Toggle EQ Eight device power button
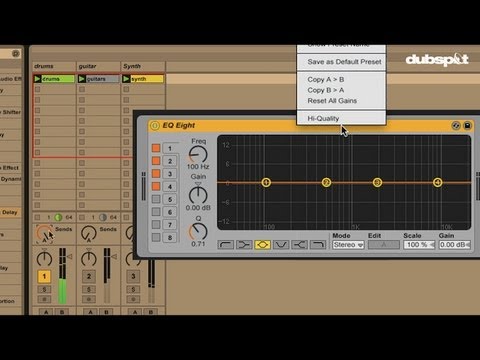This screenshot has width=480, height=360. pyautogui.click(x=155, y=125)
